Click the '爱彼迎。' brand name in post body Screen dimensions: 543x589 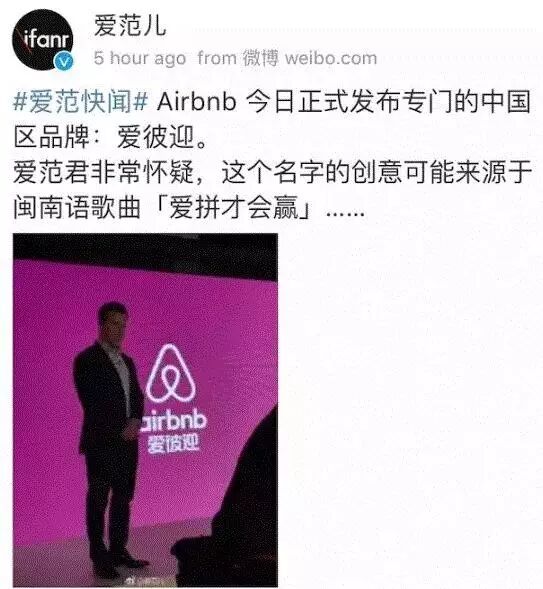point(163,137)
